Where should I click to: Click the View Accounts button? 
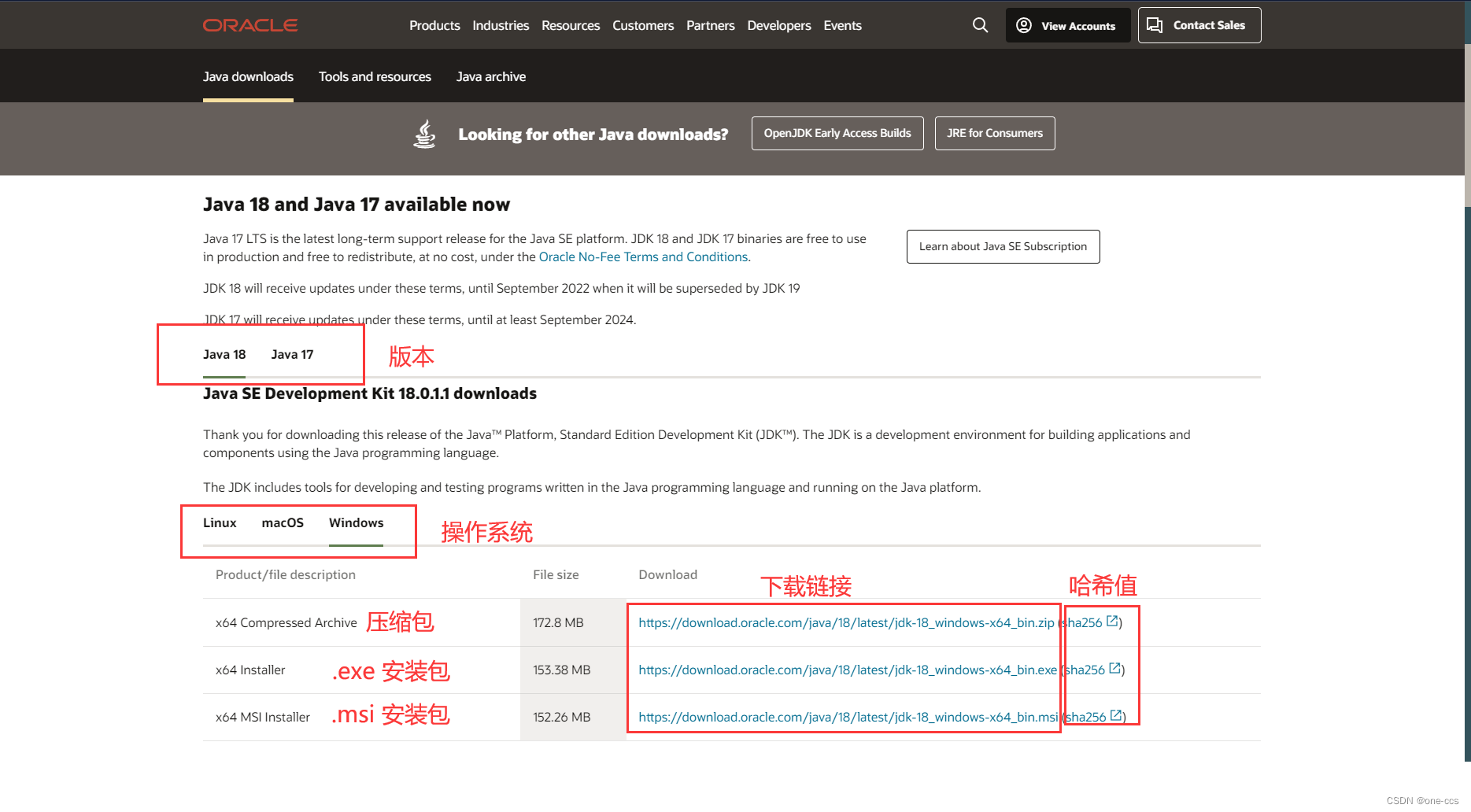pos(1068,25)
